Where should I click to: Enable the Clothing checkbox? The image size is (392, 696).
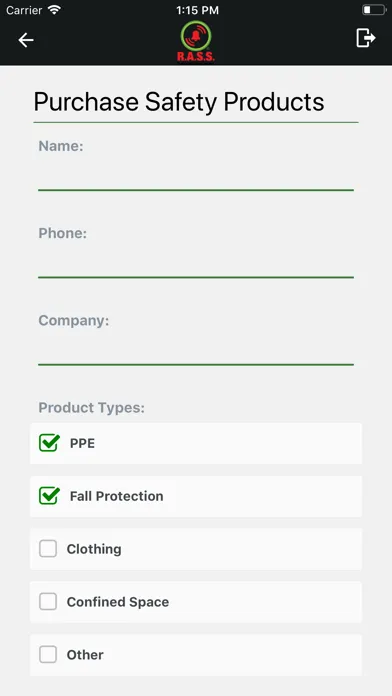click(48, 549)
